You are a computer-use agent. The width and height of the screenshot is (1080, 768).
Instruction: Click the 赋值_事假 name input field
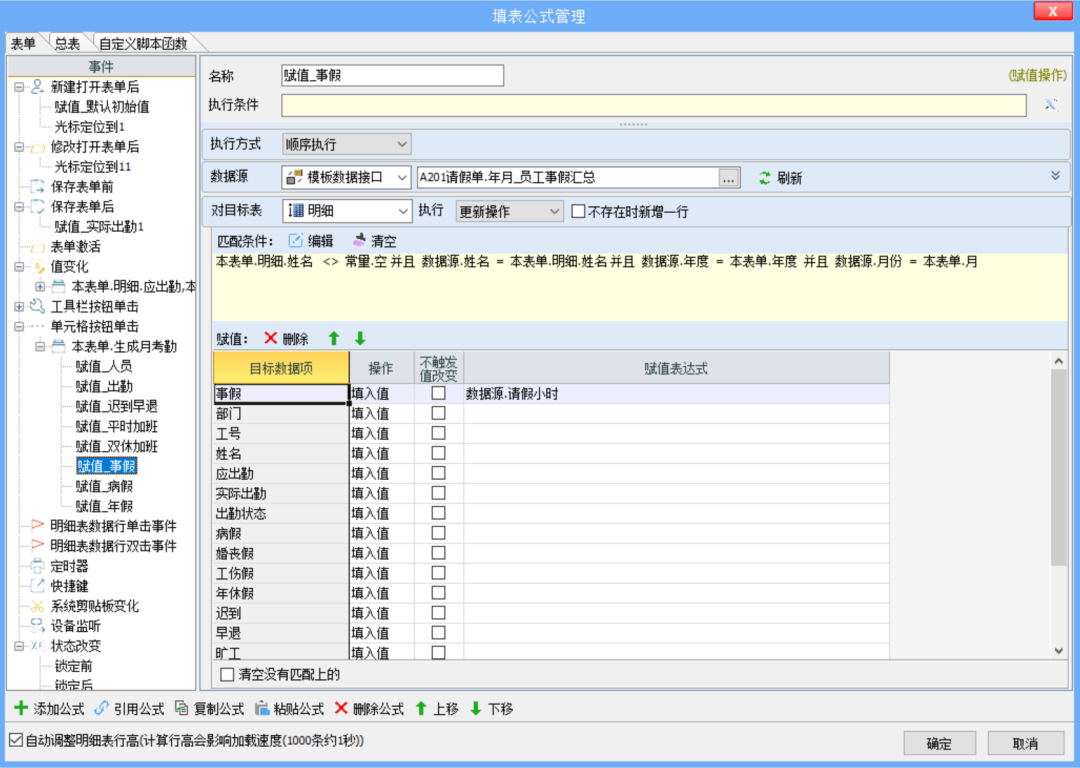tap(392, 75)
